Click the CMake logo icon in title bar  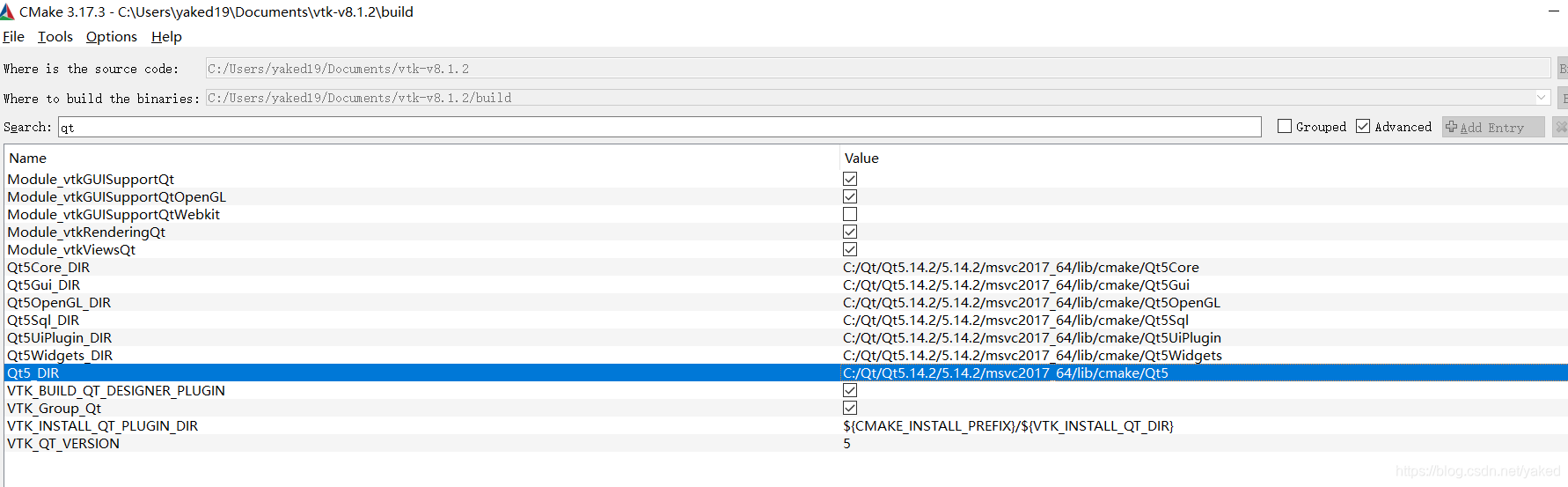tap(7, 11)
